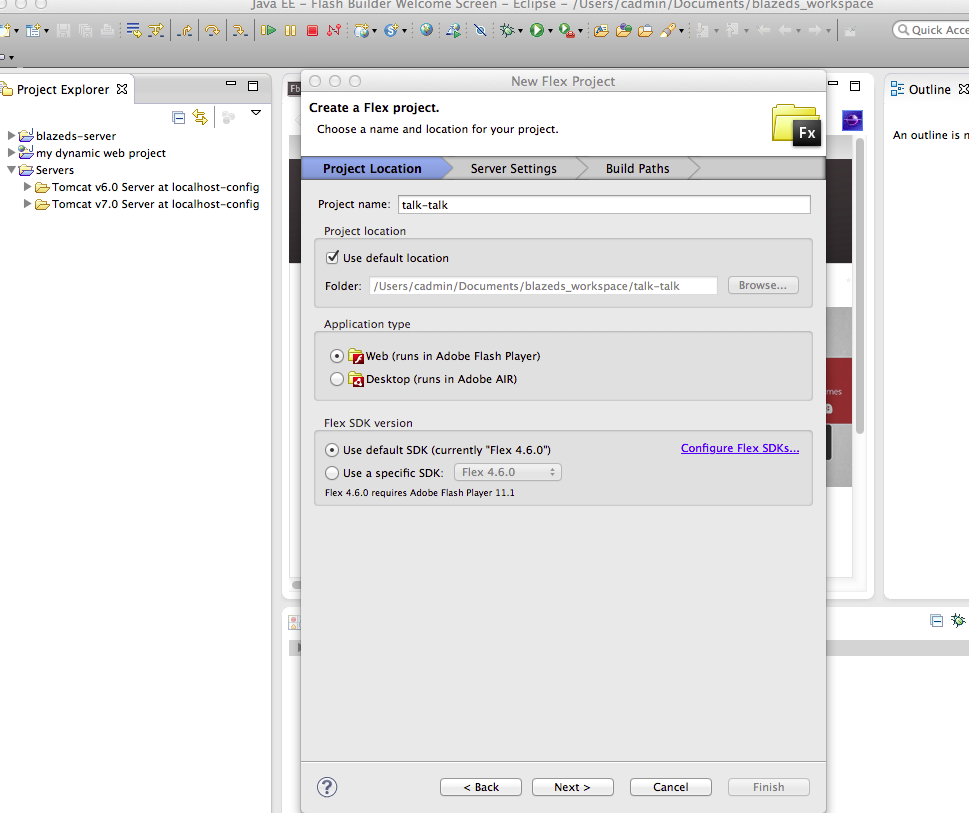969x813 pixels.
Task: Select Use default SDK radio button
Action: 332,450
